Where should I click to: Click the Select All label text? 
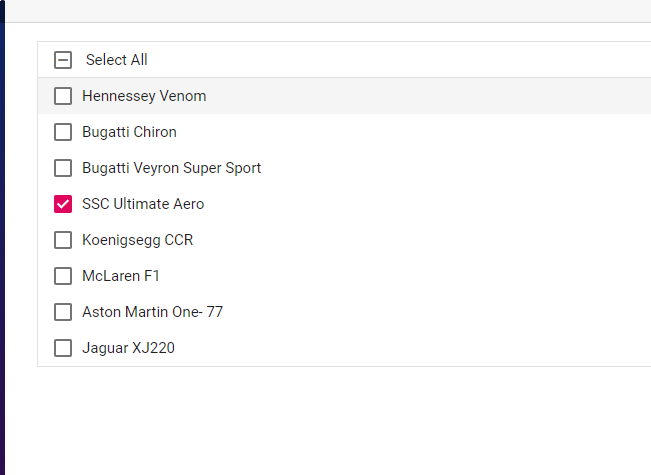(x=117, y=60)
